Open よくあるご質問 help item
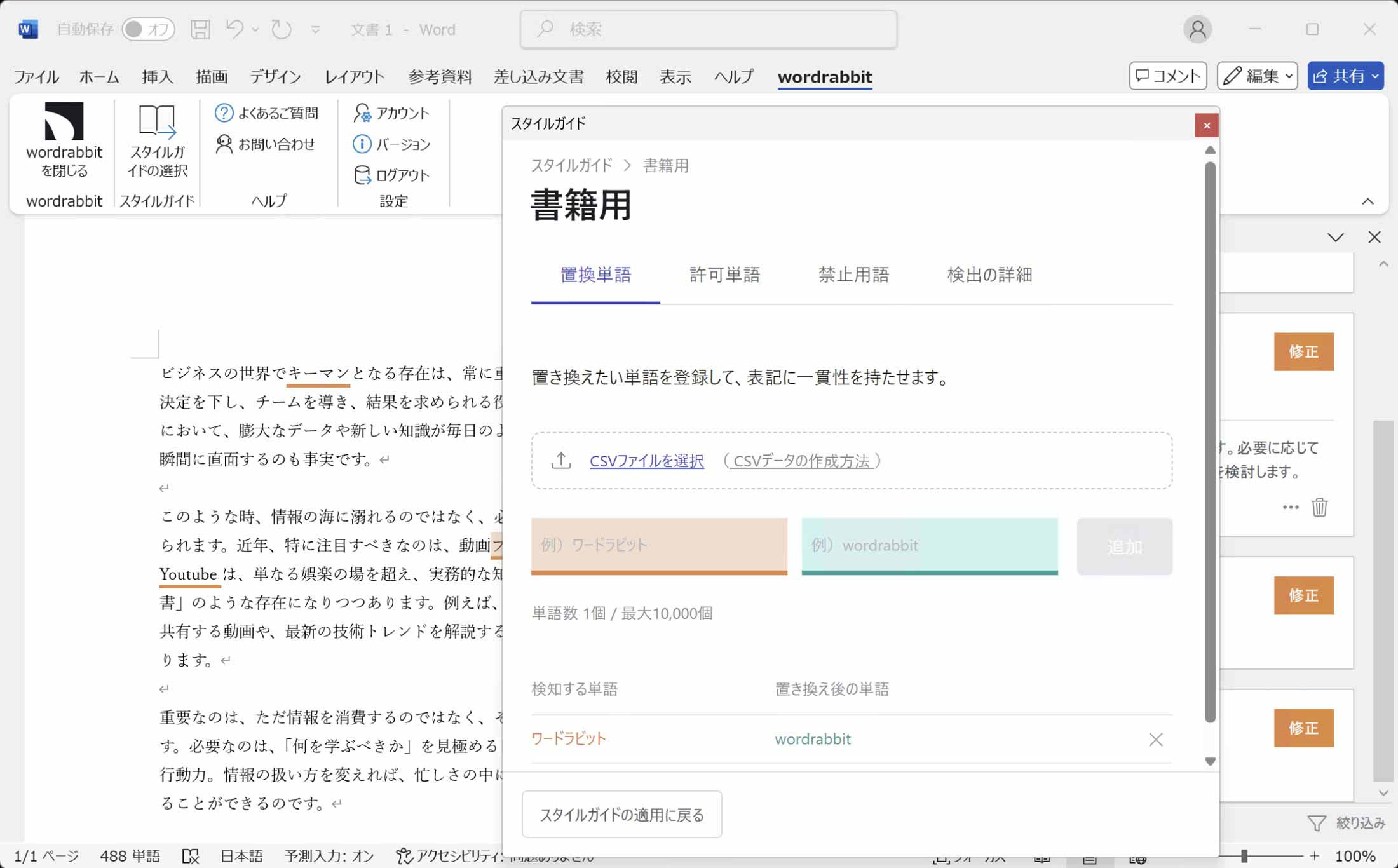 [x=267, y=113]
